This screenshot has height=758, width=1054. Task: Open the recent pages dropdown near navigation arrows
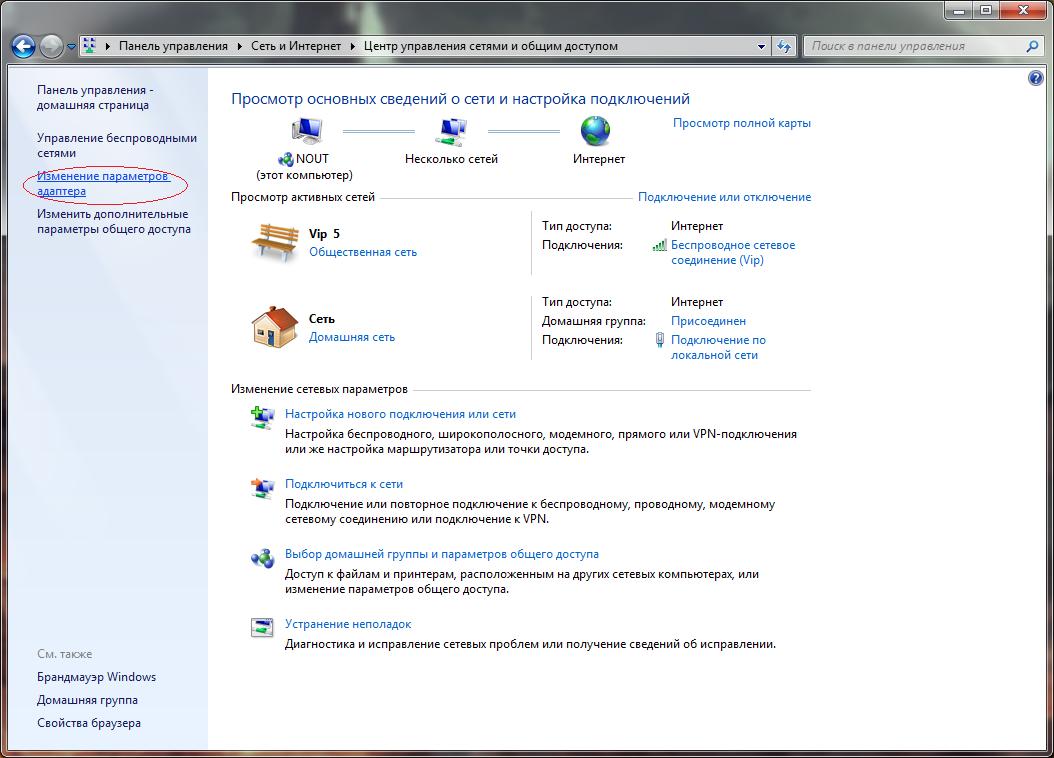(71, 46)
